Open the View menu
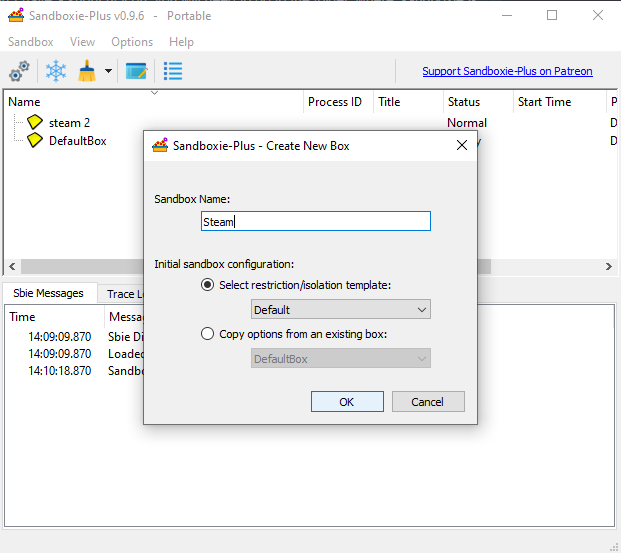This screenshot has width=621, height=553. 82,42
